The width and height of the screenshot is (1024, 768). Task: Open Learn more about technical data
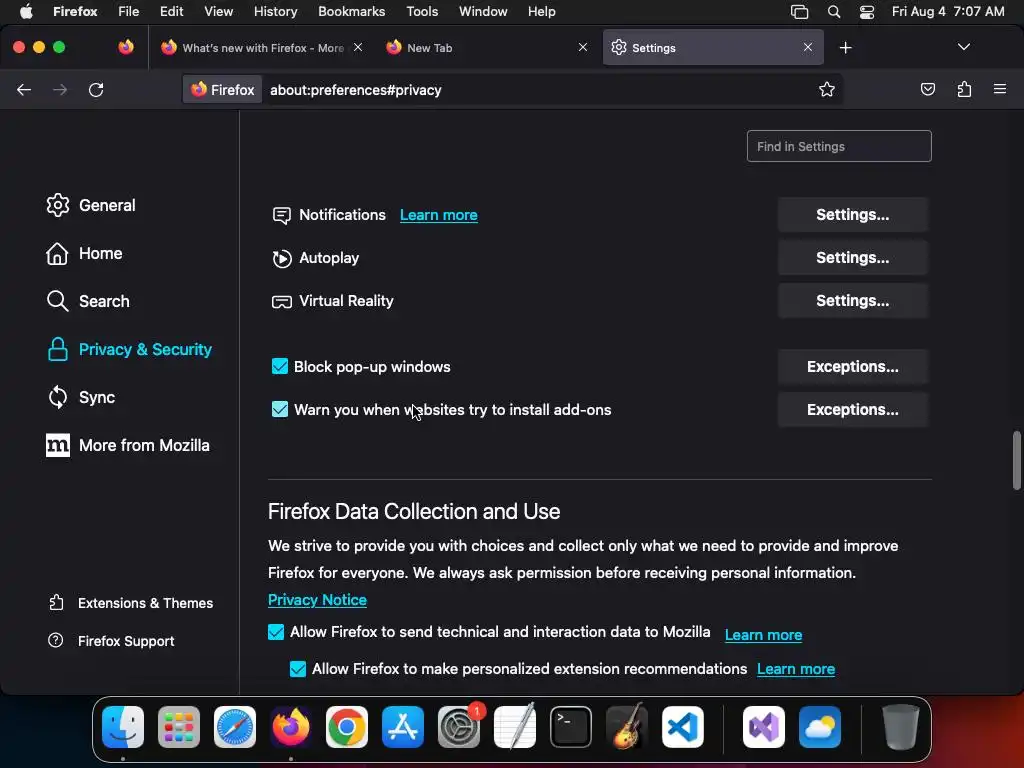(763, 635)
